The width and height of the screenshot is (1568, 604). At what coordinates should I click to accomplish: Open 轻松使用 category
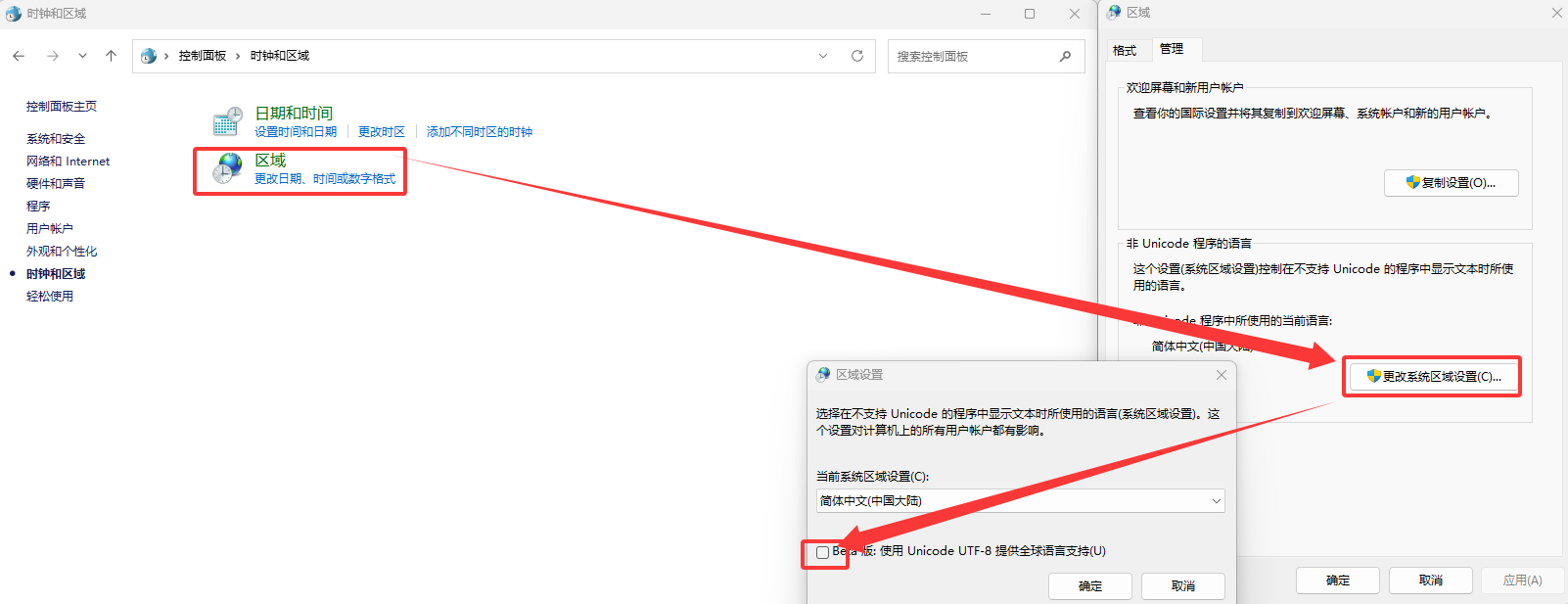50,297
